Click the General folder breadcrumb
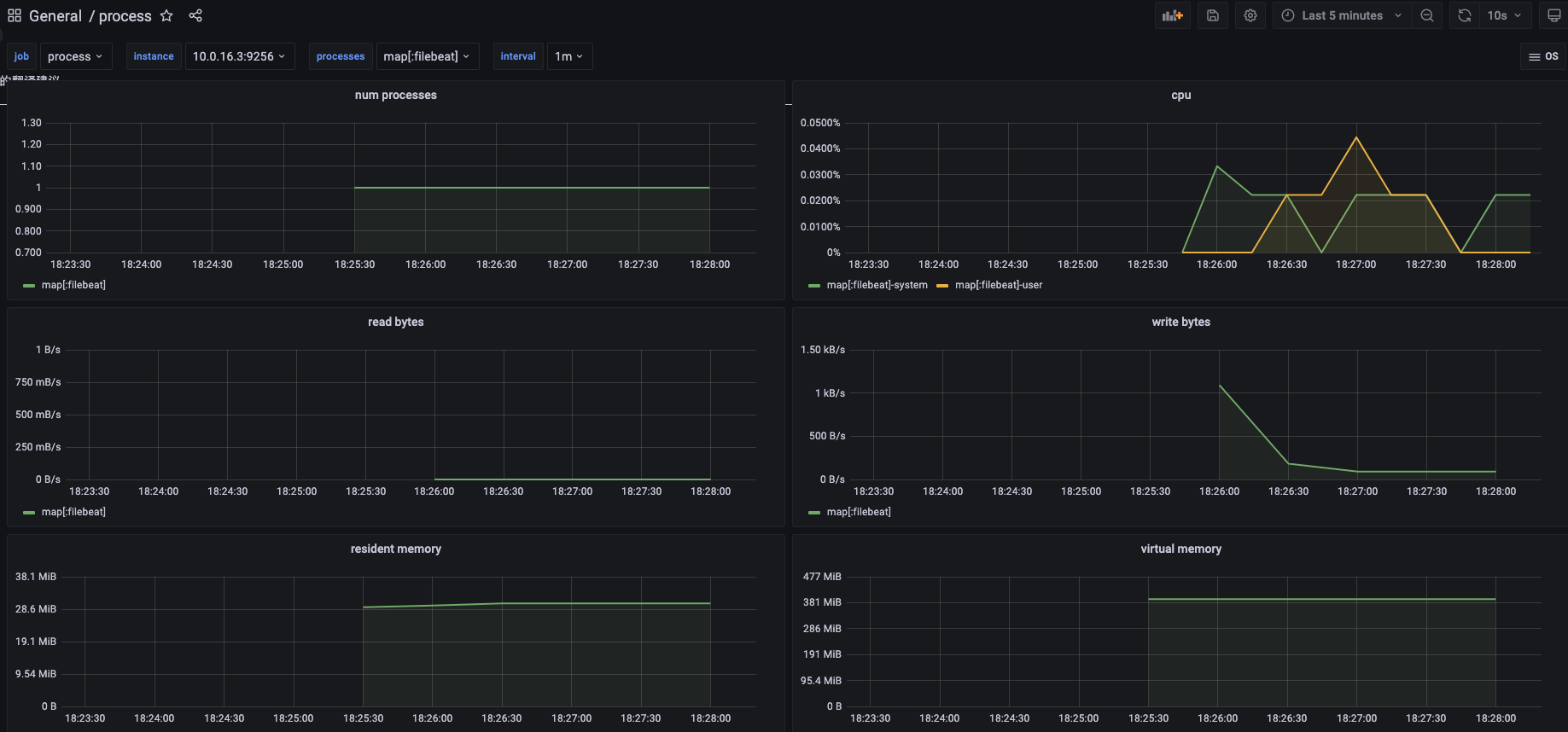 55,15
